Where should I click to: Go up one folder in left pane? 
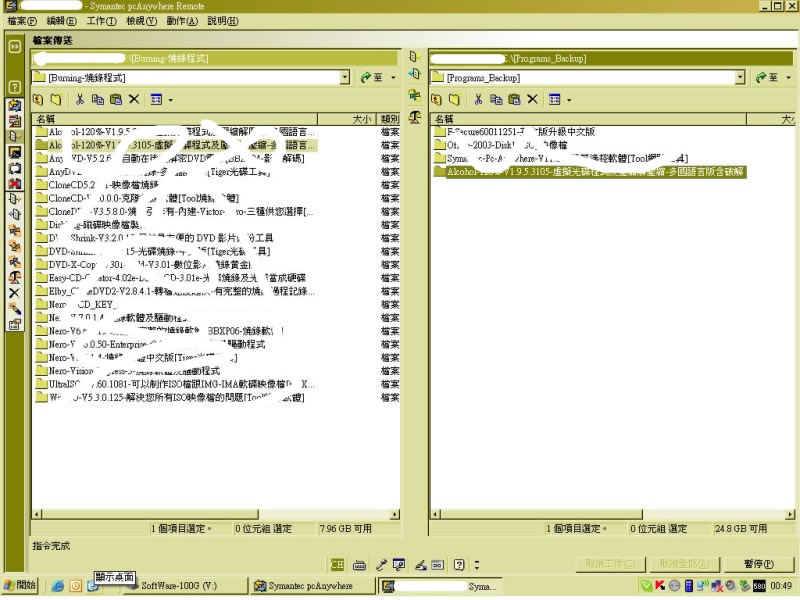click(38, 99)
